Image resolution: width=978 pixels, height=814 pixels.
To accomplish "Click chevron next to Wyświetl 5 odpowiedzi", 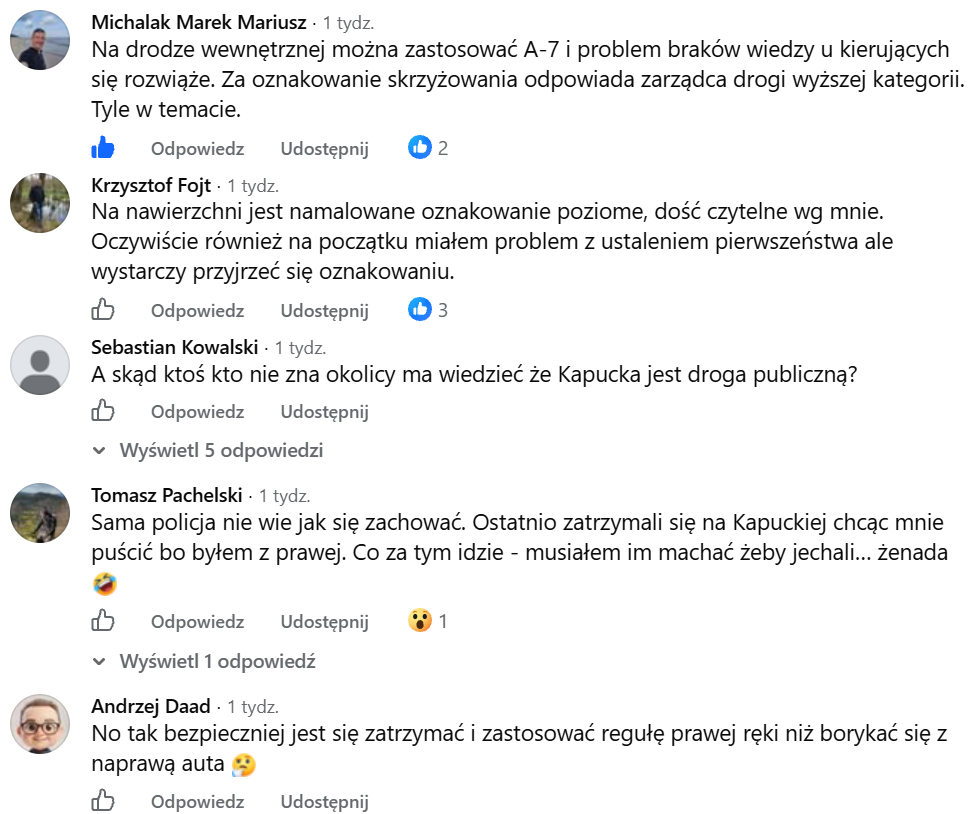I will tap(99, 450).
